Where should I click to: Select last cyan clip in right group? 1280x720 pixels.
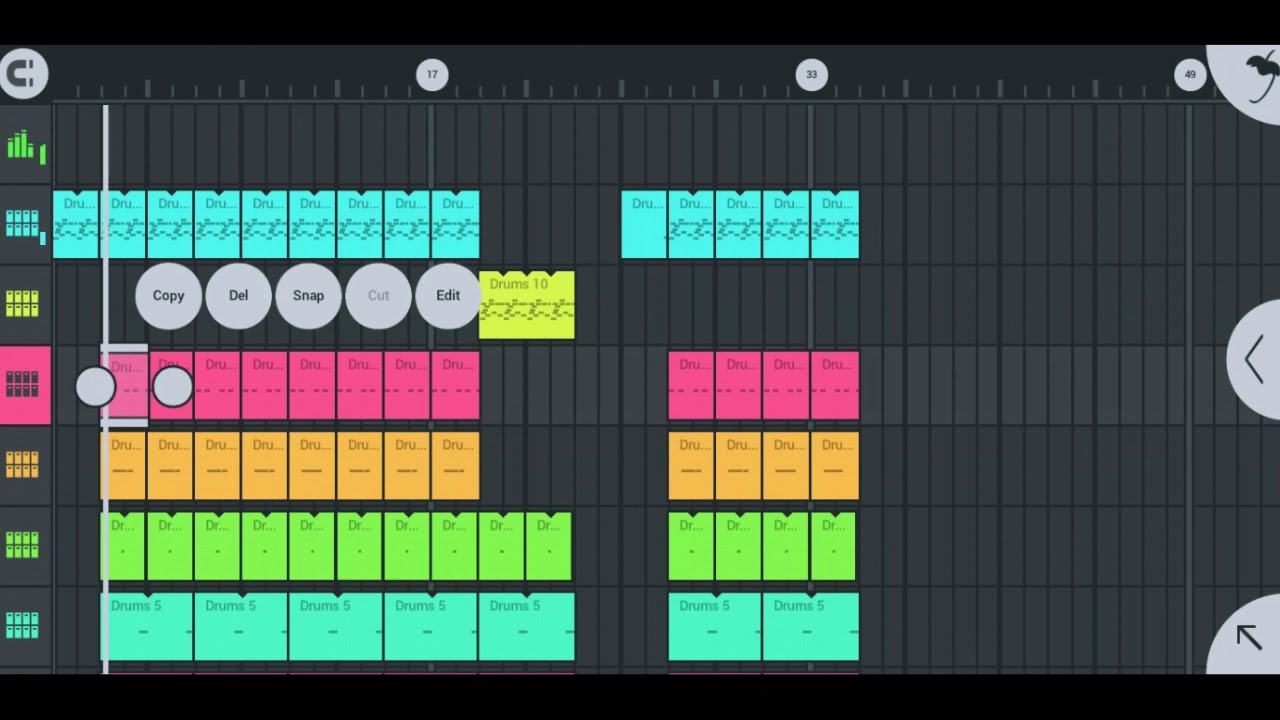(x=835, y=224)
